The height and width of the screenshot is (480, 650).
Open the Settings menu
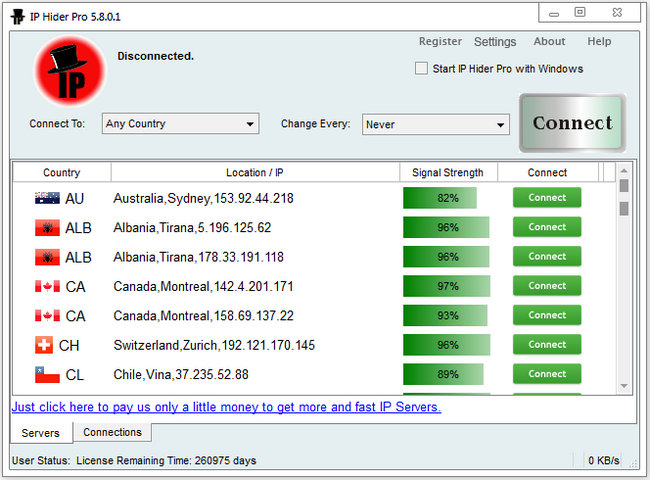[495, 42]
